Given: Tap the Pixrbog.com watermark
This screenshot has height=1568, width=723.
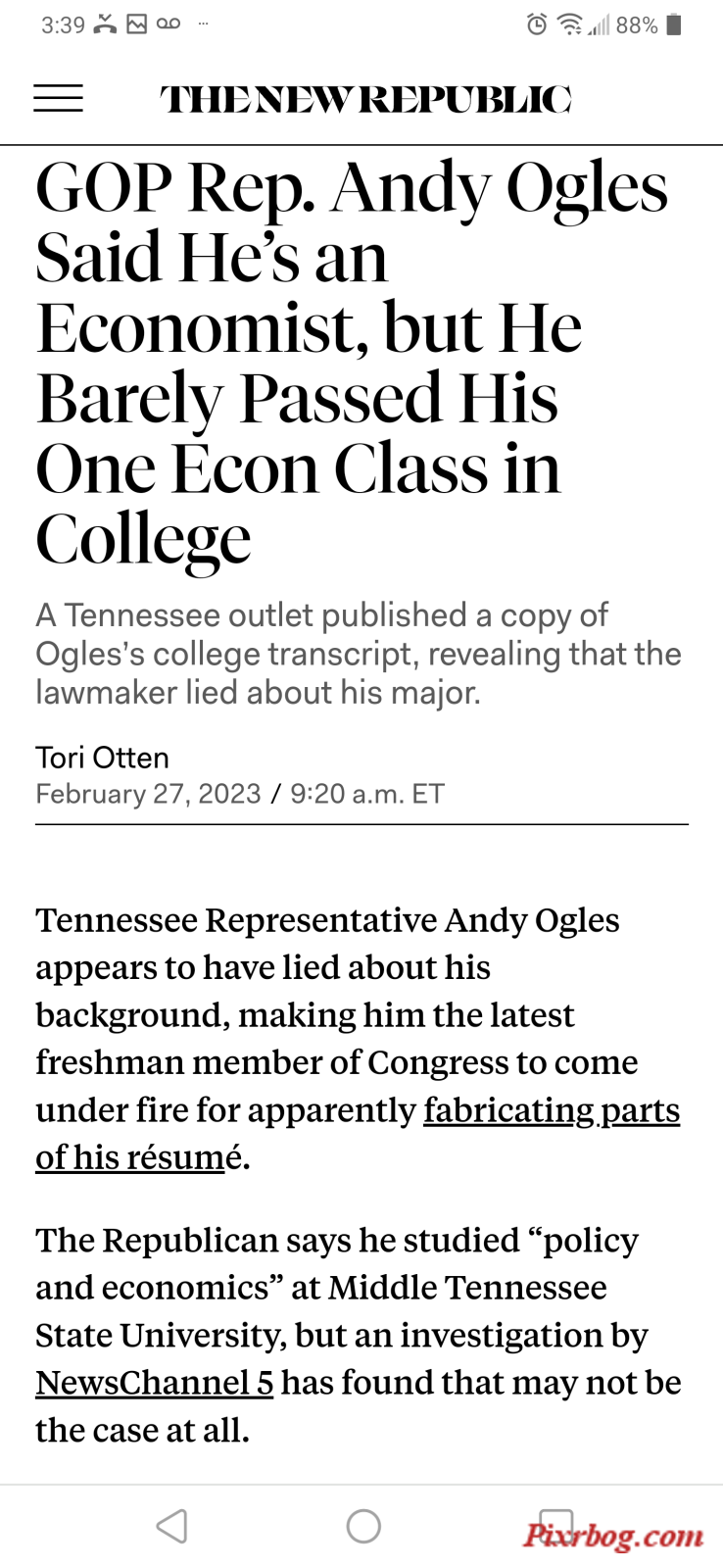Looking at the screenshot, I should 613,1535.
